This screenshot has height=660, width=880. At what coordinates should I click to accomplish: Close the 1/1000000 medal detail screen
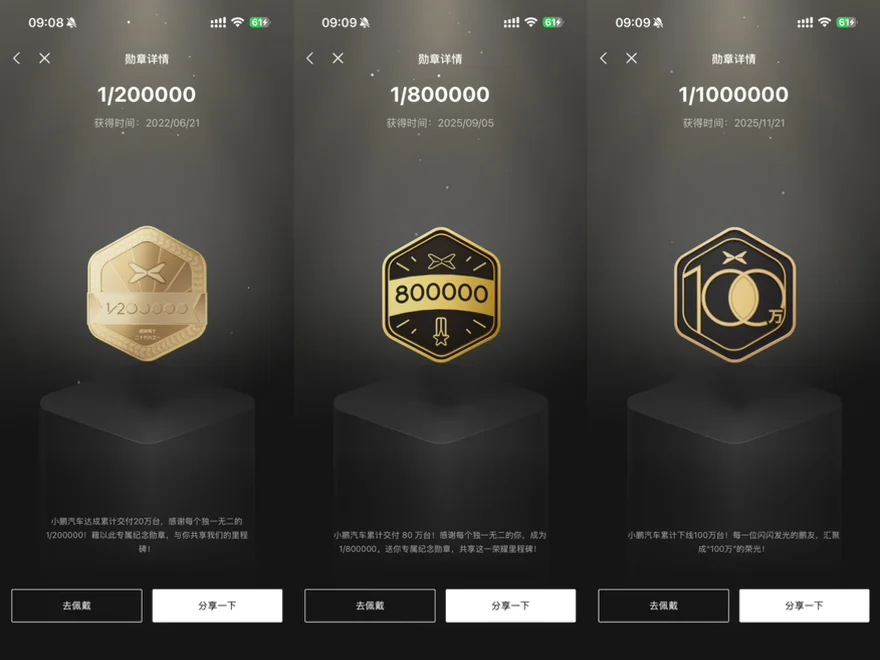631,58
